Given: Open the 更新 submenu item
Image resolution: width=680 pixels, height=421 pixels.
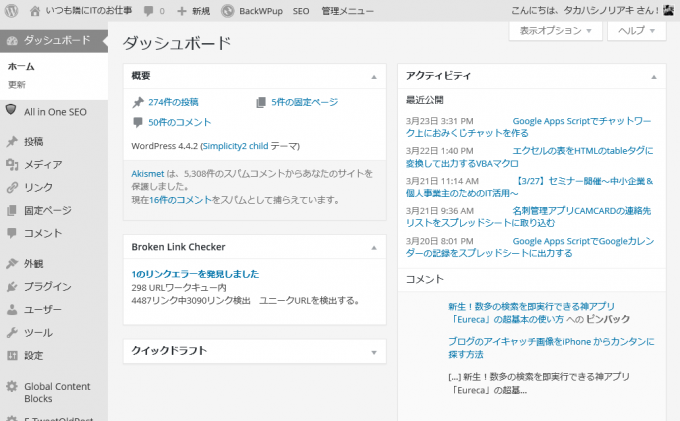Looking at the screenshot, I should [16, 85].
